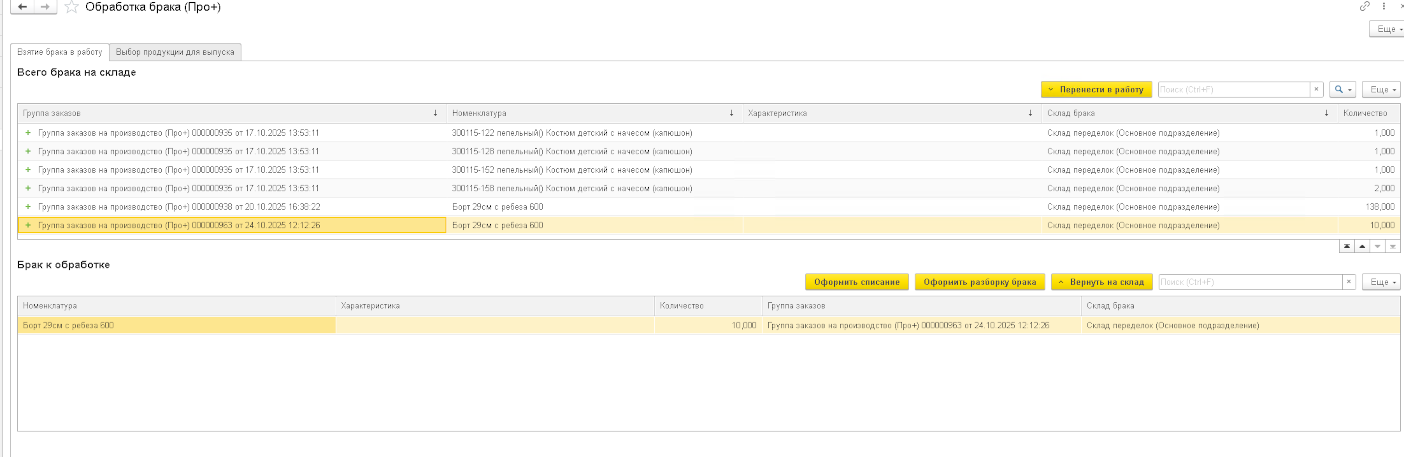Viewport: 1404px width, 457px height.
Task: Move up one row with up arrow
Action: 1362,246
